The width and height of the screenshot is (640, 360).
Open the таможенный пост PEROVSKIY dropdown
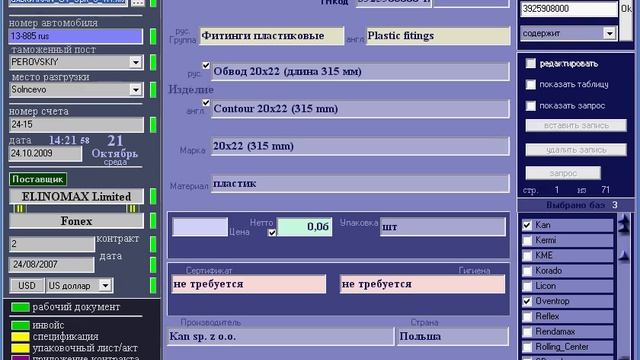[x=136, y=62]
